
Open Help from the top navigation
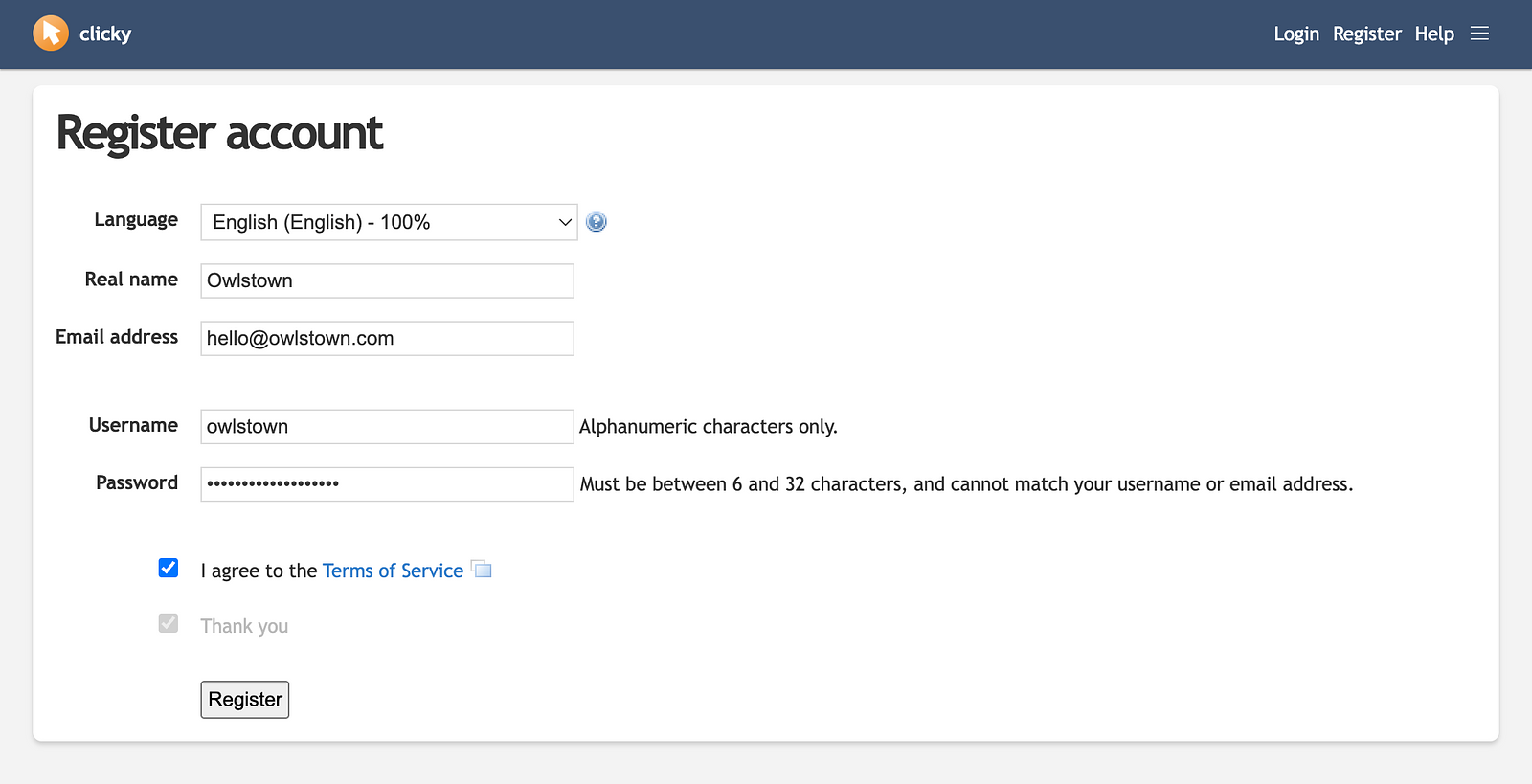[1433, 34]
